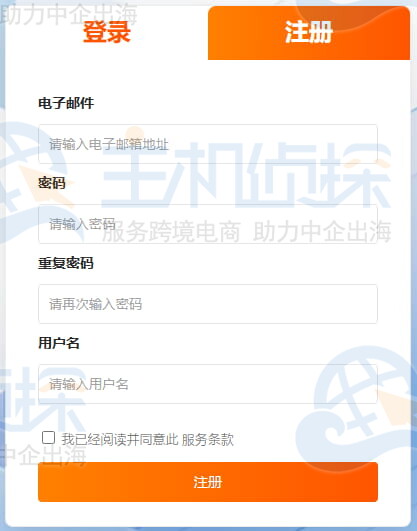Click into the 请输入密码 password field
Image resolution: width=417 pixels, height=531 pixels.
pos(208,224)
